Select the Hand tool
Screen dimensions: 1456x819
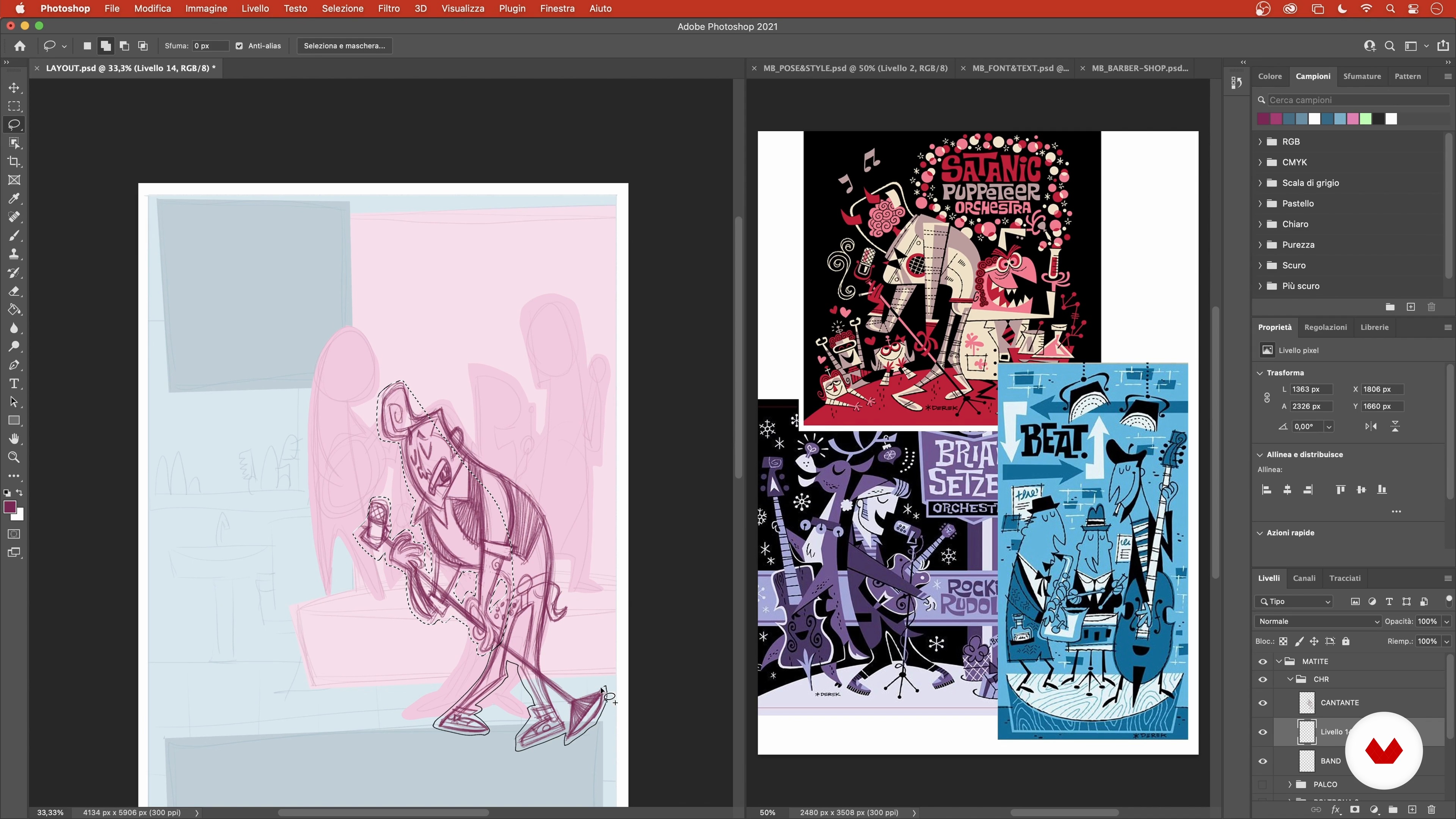14,439
